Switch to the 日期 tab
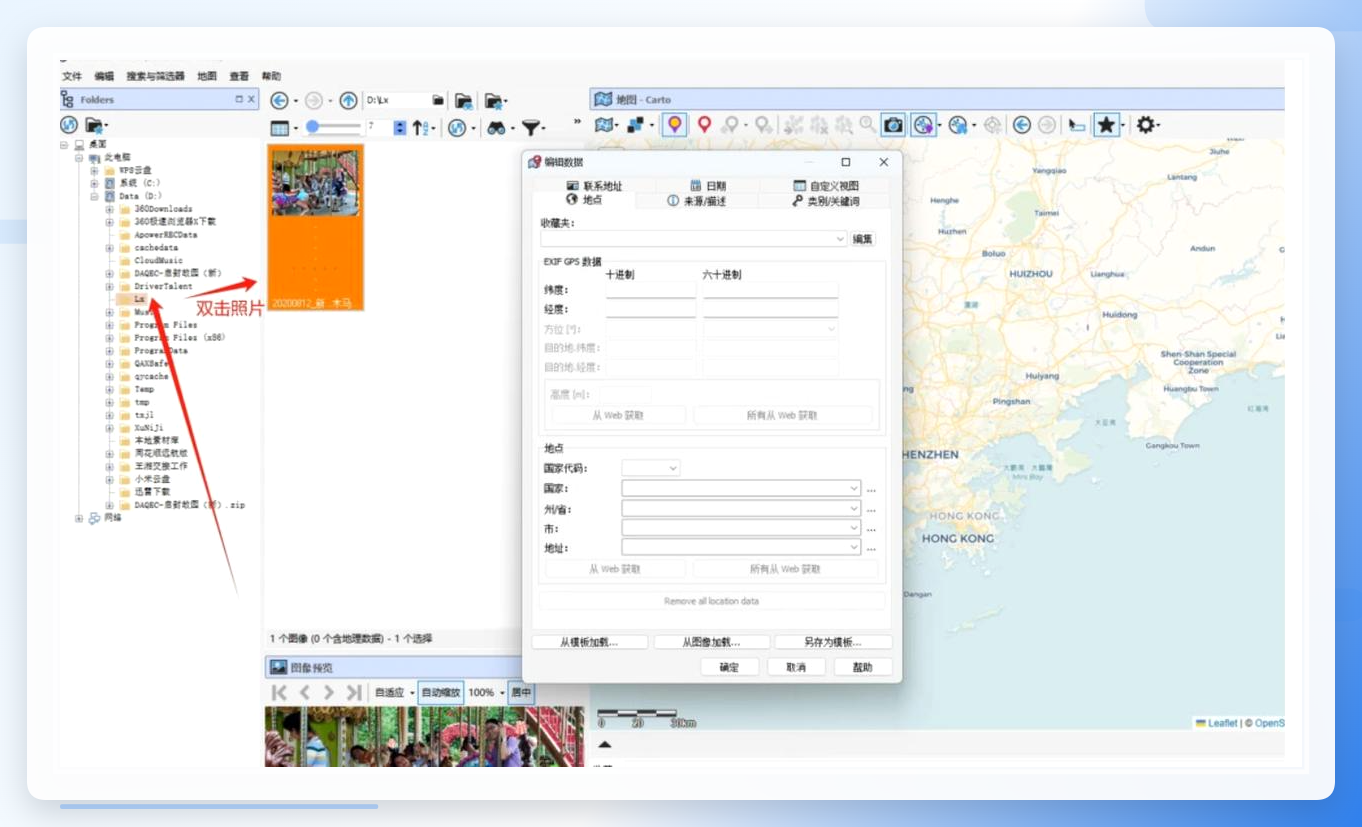 tap(708, 186)
